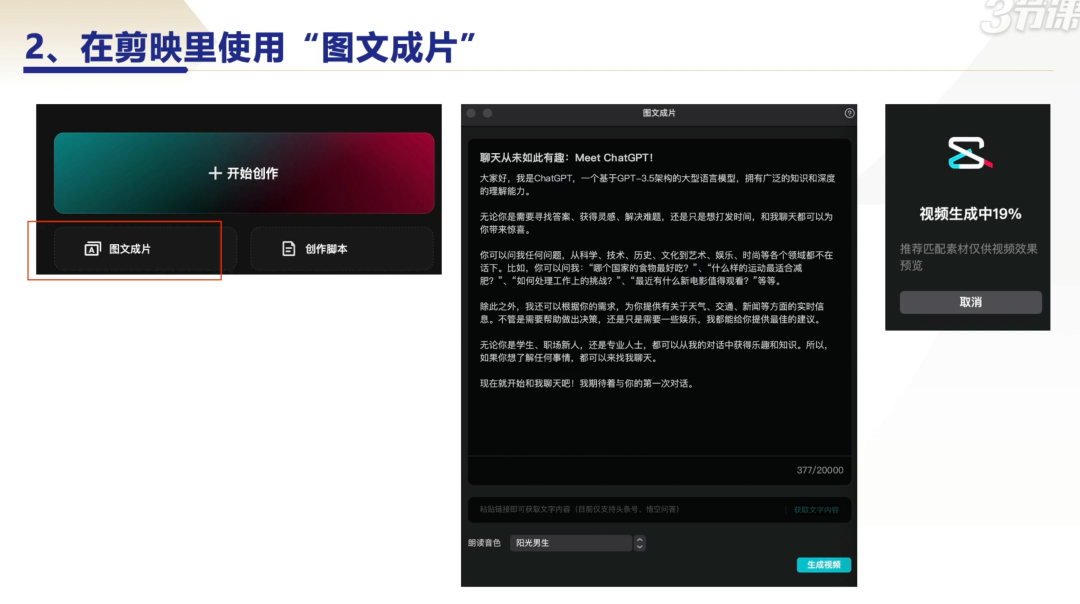Image resolution: width=1080 pixels, height=604 pixels.
Task: Click the 剪映 logo in progress dialog
Action: point(970,153)
